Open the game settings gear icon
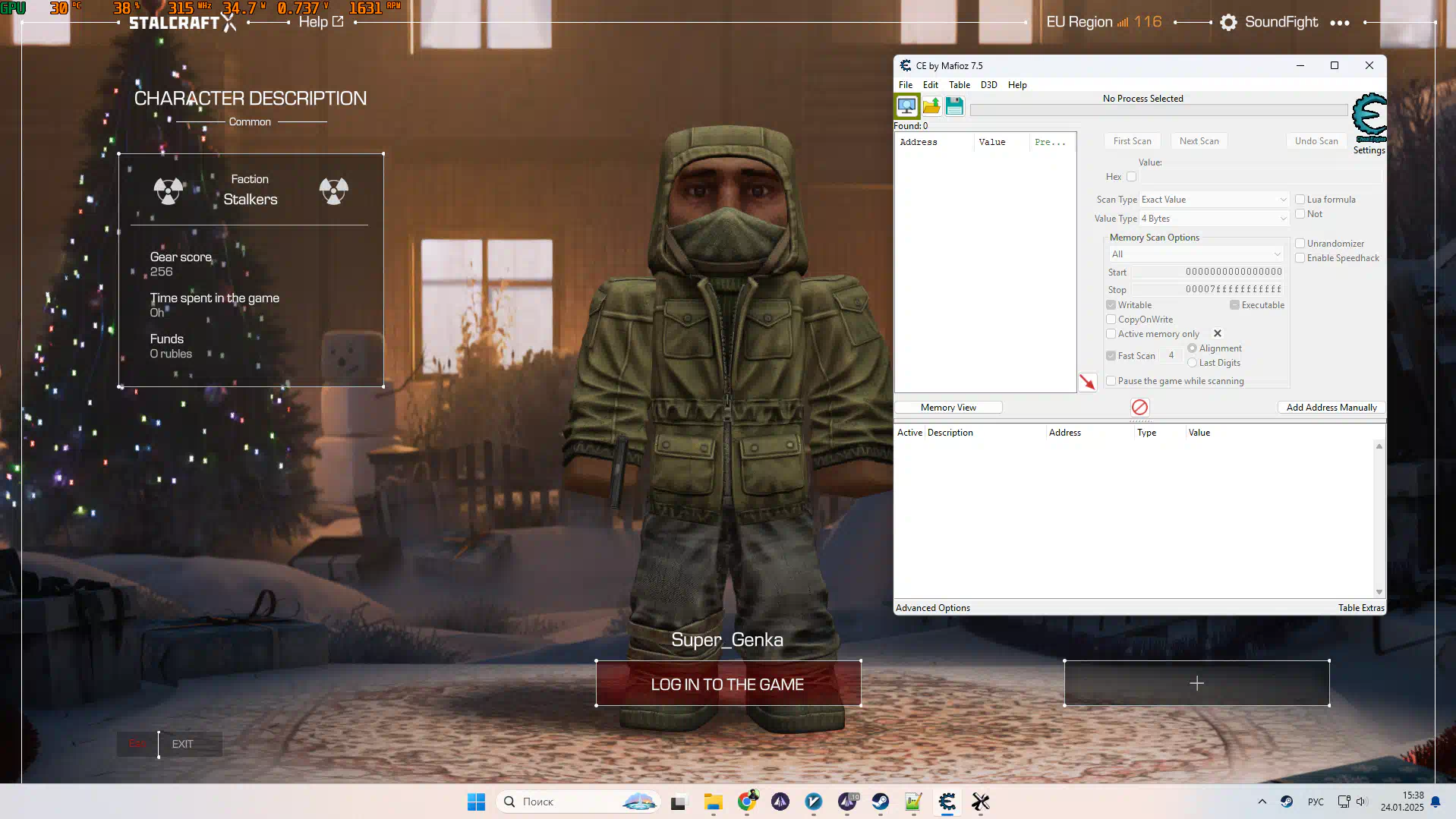Viewport: 1456px width, 819px height. pyautogui.click(x=1228, y=23)
